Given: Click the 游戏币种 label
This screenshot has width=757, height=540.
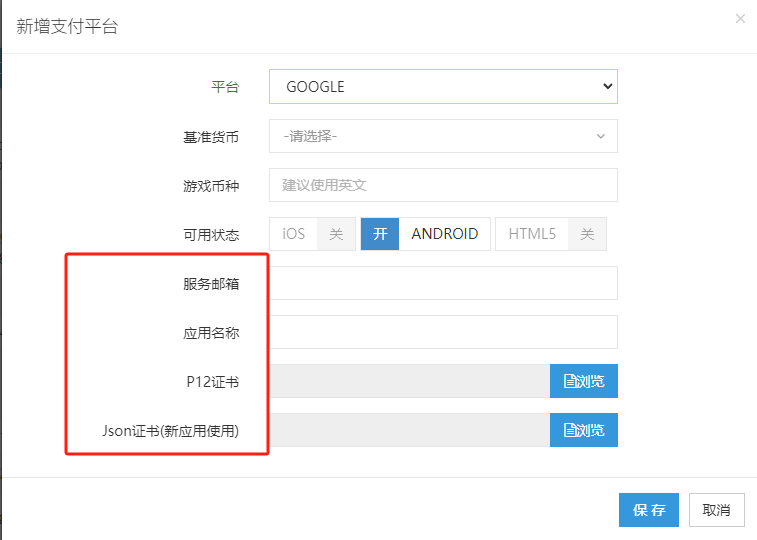Looking at the screenshot, I should pos(211,186).
